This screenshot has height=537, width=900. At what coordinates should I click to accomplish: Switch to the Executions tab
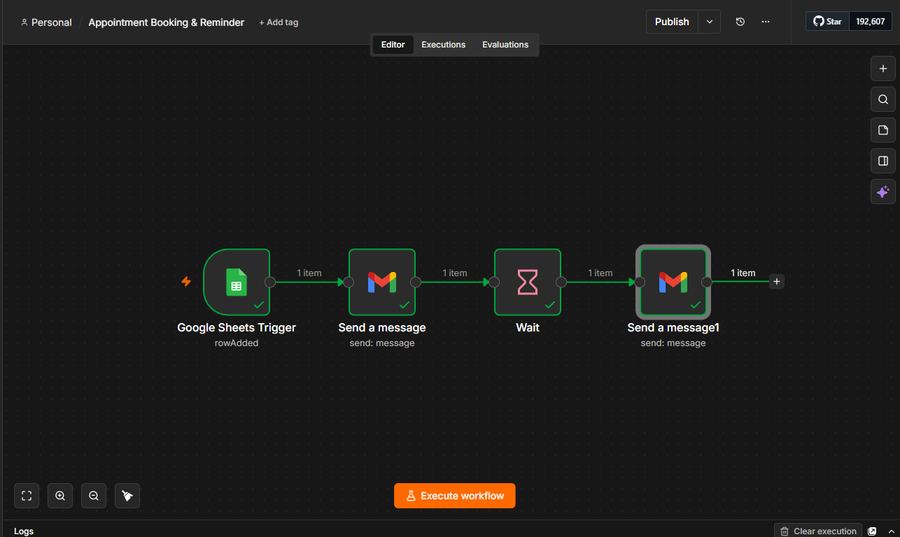click(x=443, y=45)
